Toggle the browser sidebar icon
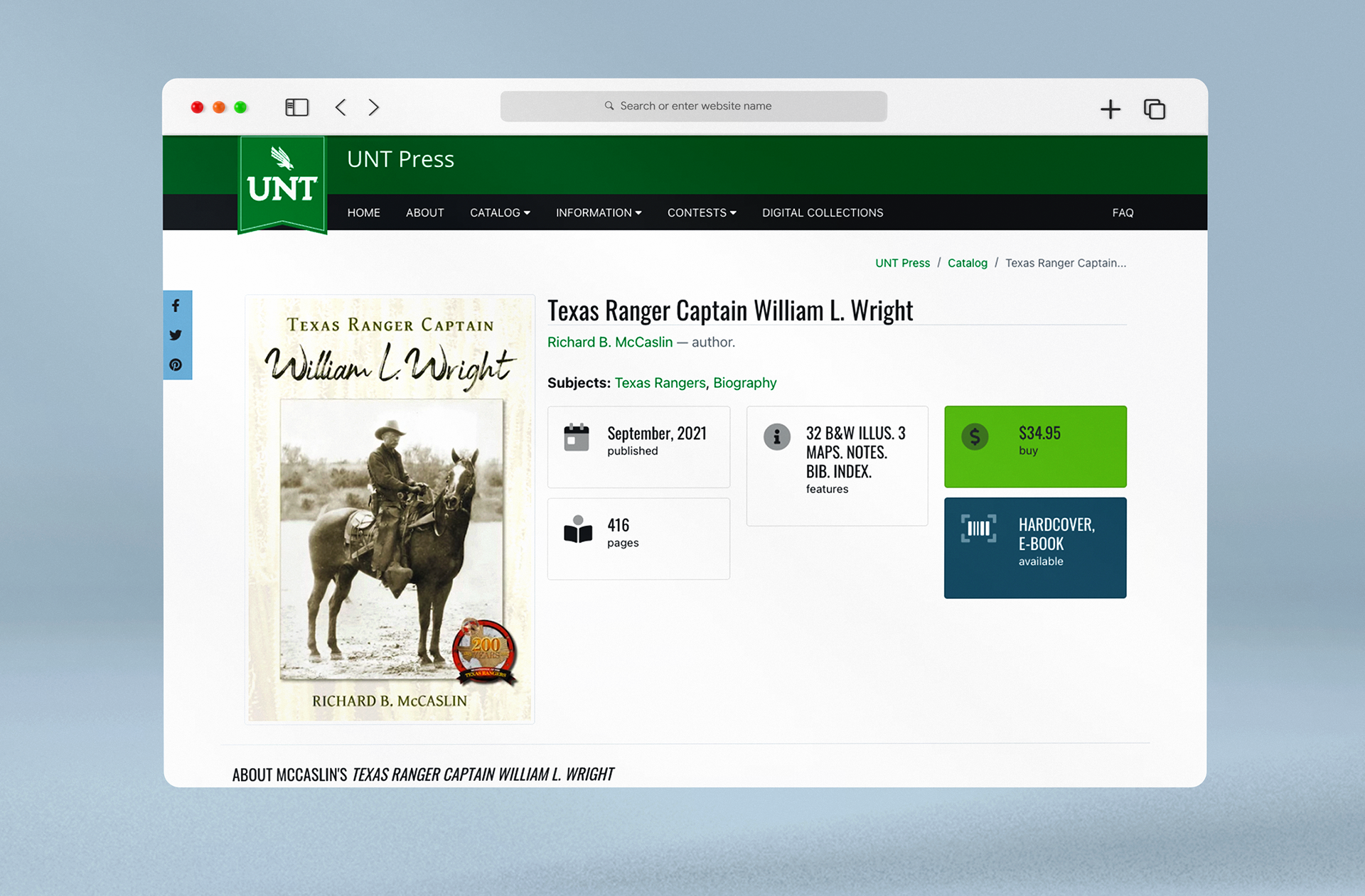The width and height of the screenshot is (1365, 896). (296, 107)
